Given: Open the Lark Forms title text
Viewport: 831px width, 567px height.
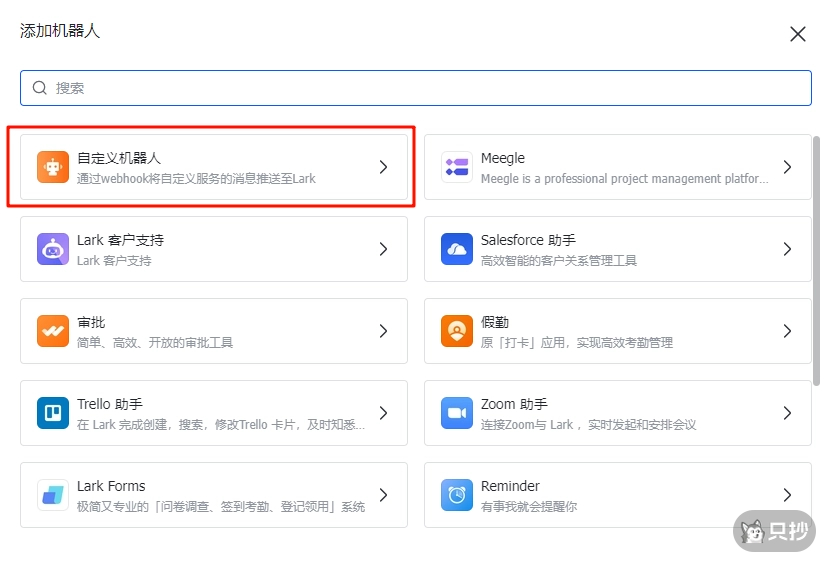Looking at the screenshot, I should [x=111, y=486].
